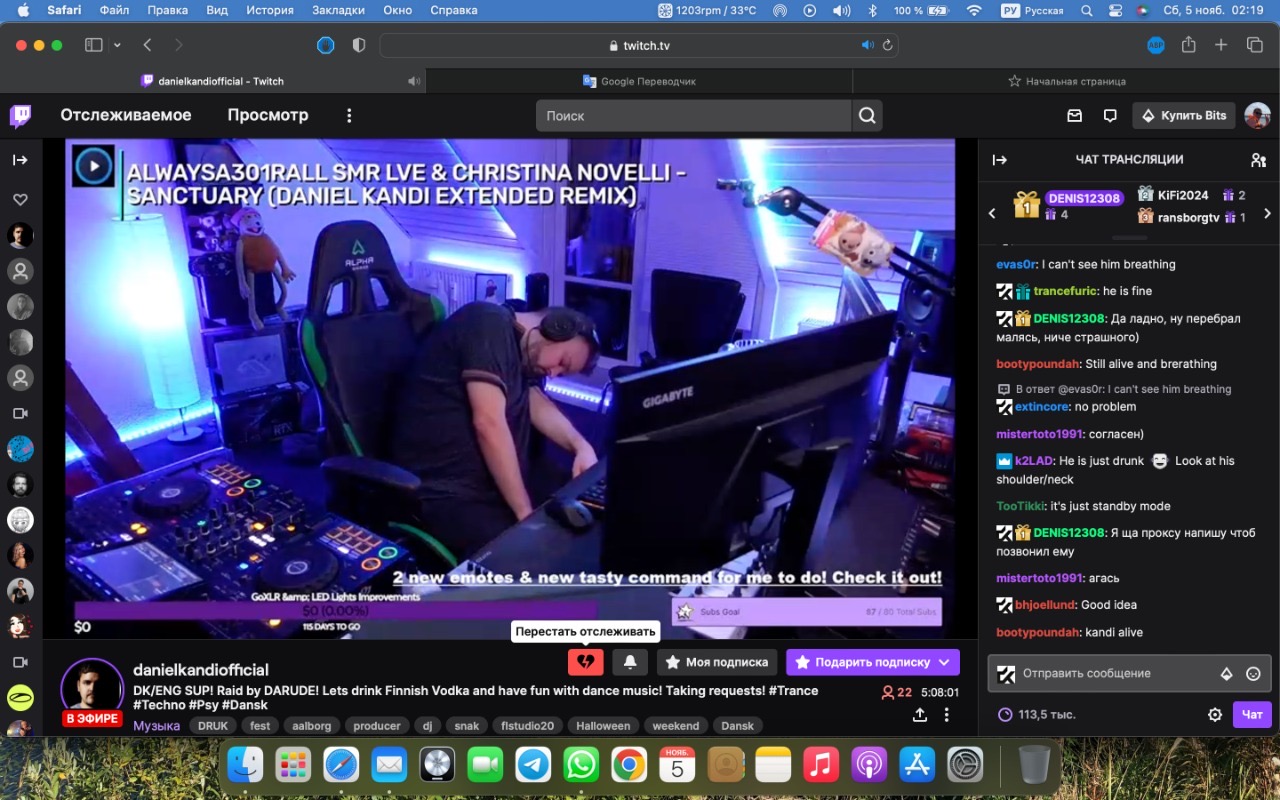Open chat settings gear icon
This screenshot has height=800, width=1280.
tap(1215, 715)
